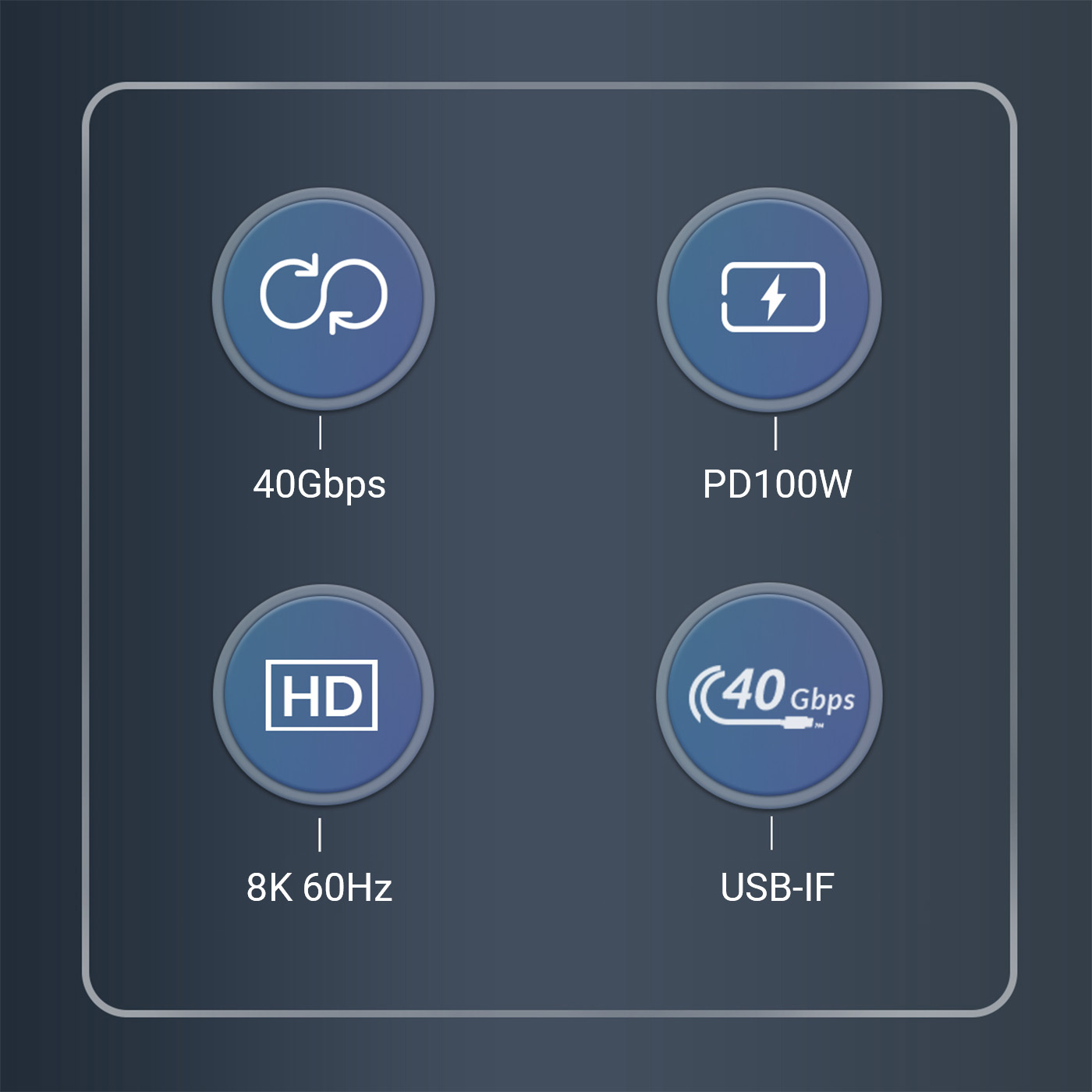This screenshot has width=1092, height=1092.
Task: Click connector line above the USB-IF label
Action: point(771,833)
